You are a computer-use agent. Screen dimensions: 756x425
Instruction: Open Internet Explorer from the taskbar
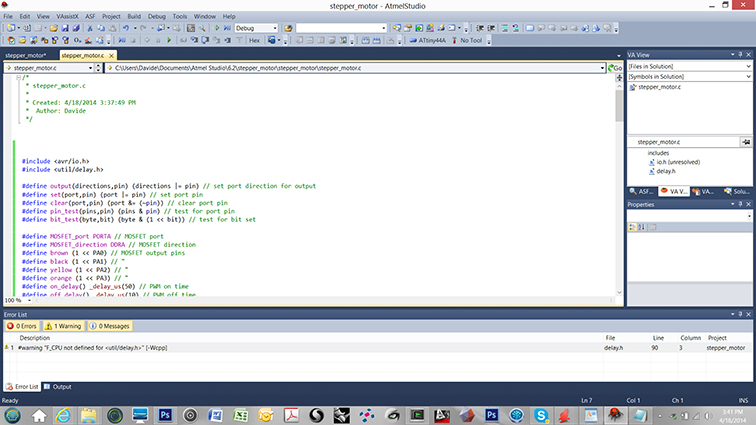(64, 415)
